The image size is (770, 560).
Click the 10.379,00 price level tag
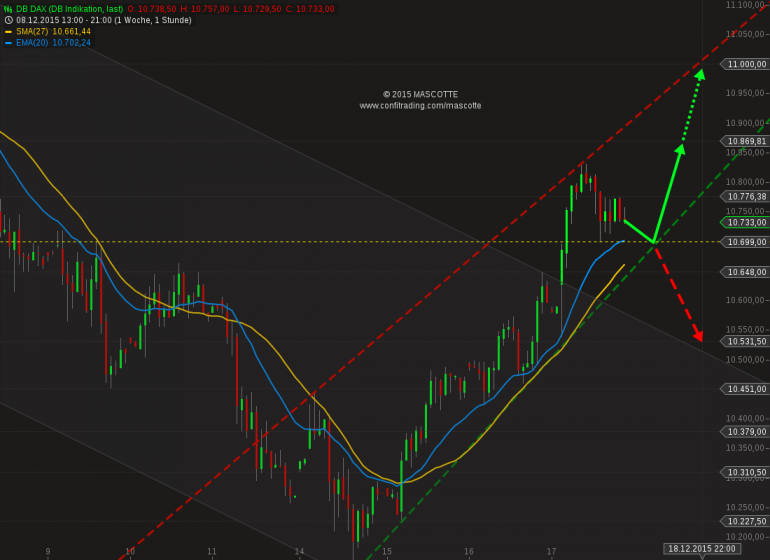744,432
